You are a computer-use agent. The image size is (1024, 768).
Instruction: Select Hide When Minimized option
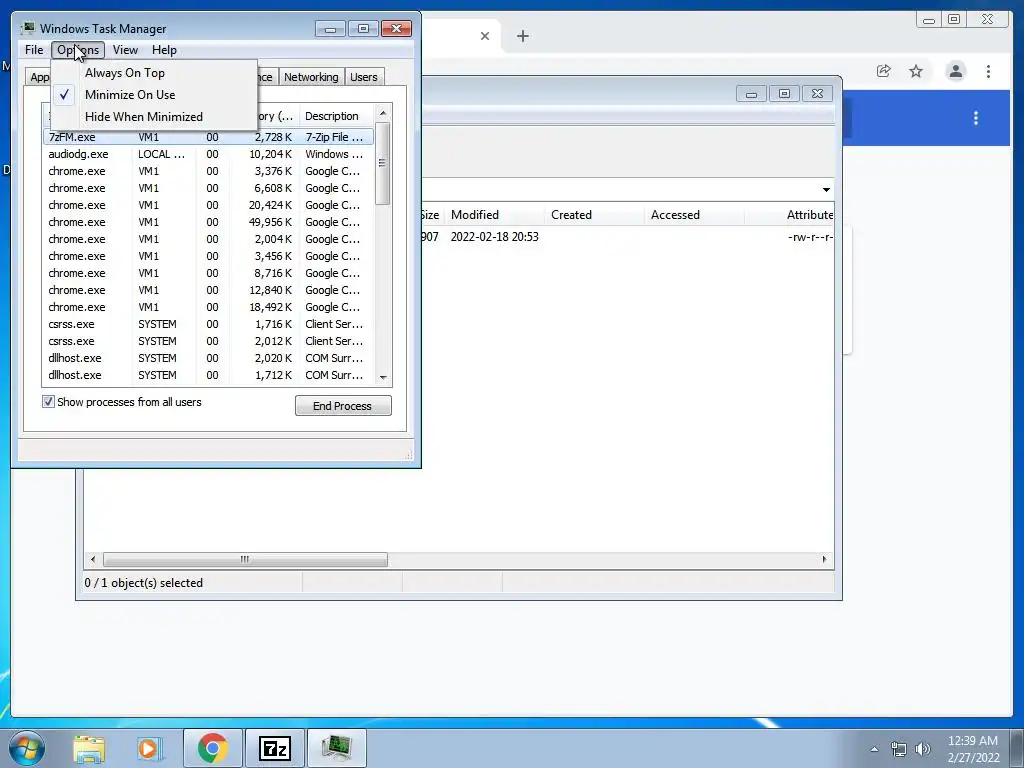154,117
